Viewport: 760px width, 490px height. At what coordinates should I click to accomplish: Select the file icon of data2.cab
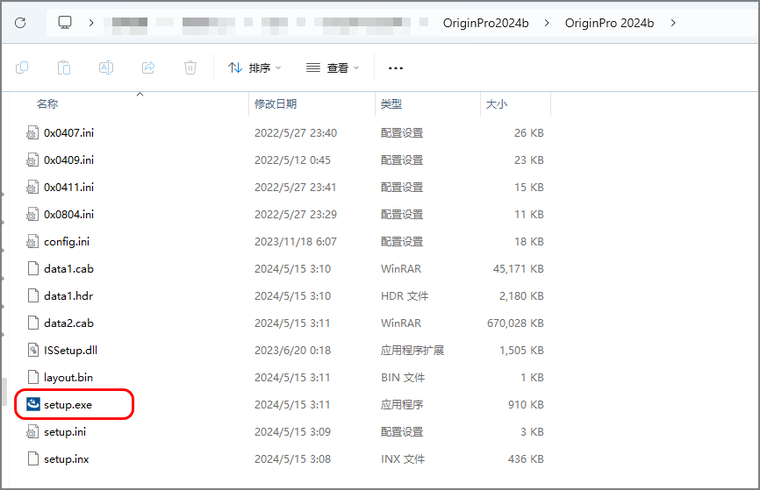33,323
